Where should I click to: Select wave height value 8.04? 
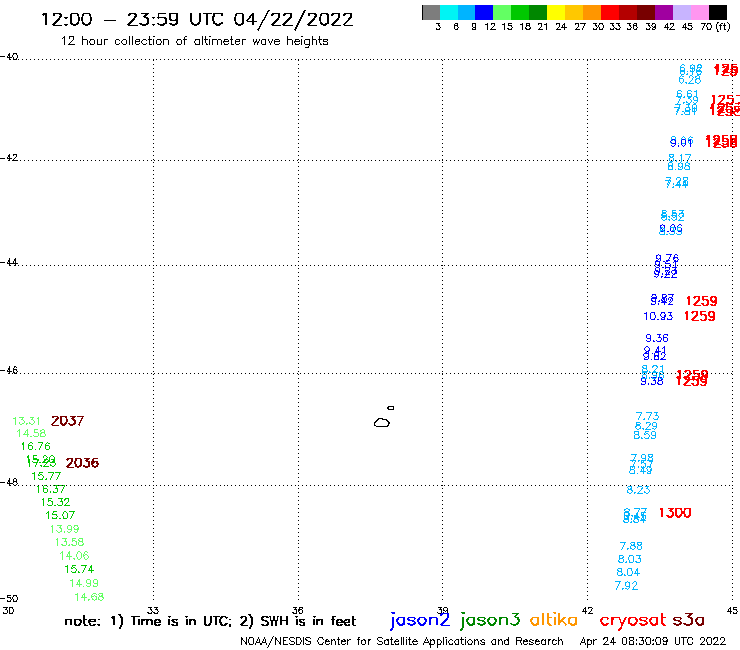(628, 573)
